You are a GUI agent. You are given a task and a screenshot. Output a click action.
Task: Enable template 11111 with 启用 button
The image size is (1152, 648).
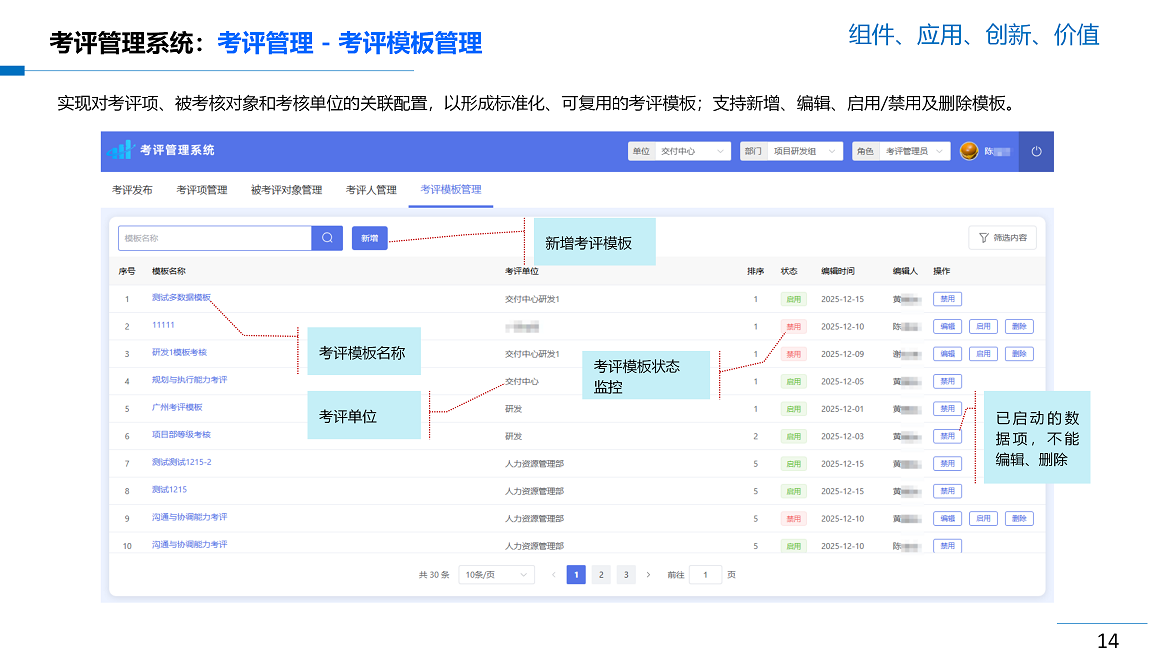983,326
